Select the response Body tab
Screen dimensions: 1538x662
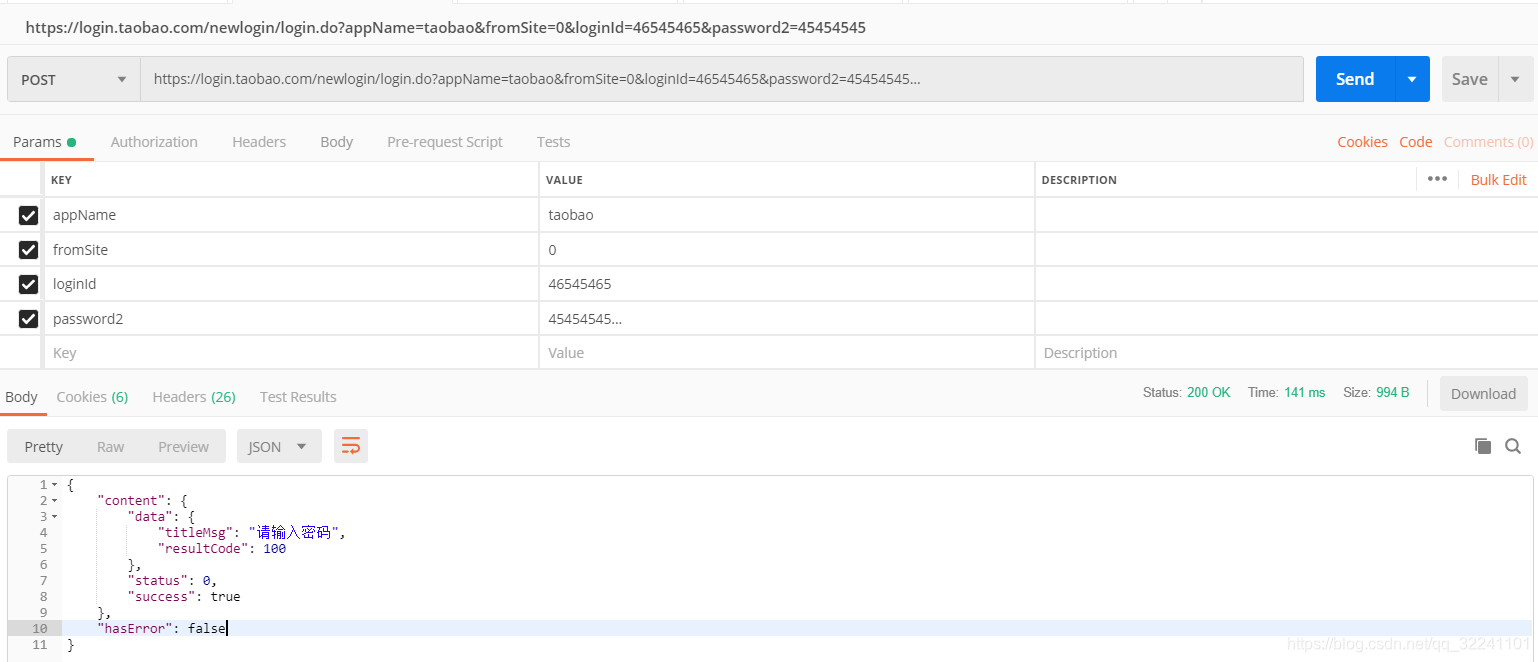click(x=21, y=397)
